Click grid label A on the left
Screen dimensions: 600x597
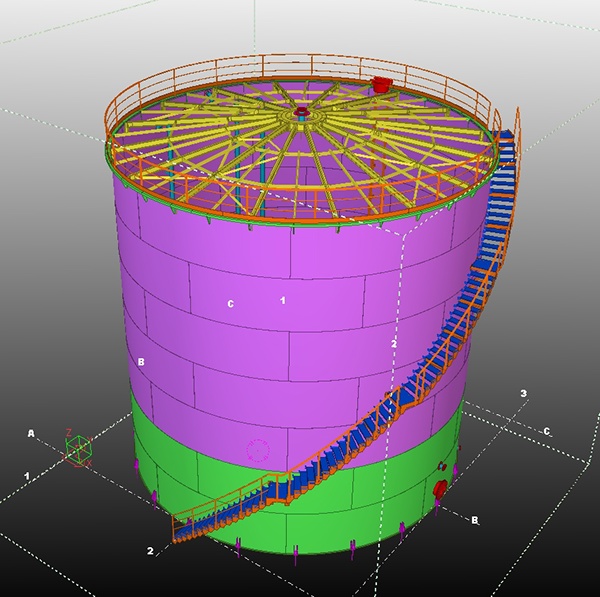(x=31, y=433)
